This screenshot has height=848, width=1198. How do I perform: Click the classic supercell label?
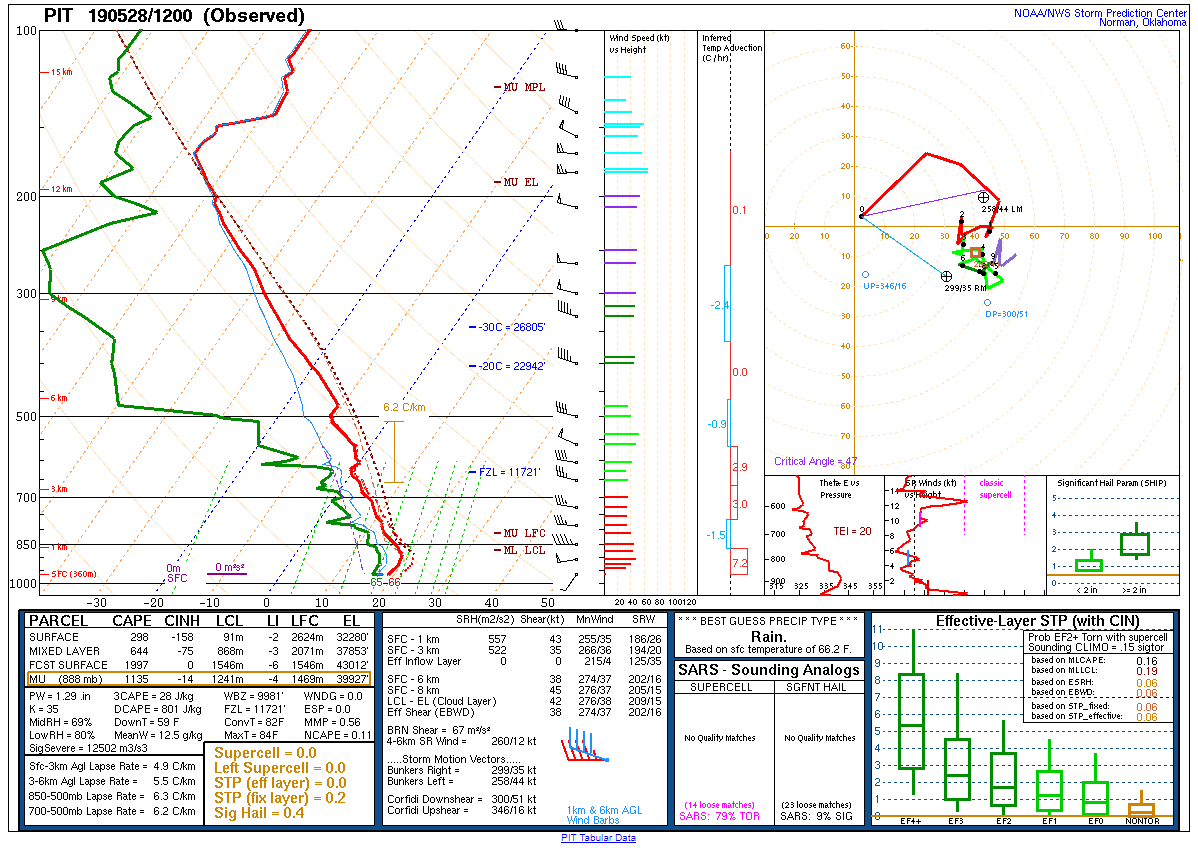996,489
